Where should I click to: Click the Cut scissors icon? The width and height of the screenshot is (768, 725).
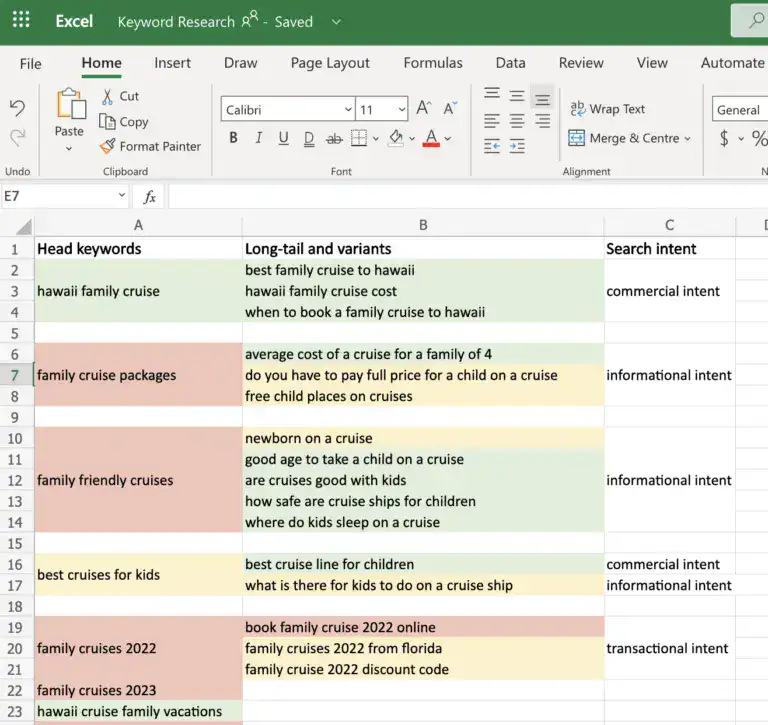click(x=108, y=96)
